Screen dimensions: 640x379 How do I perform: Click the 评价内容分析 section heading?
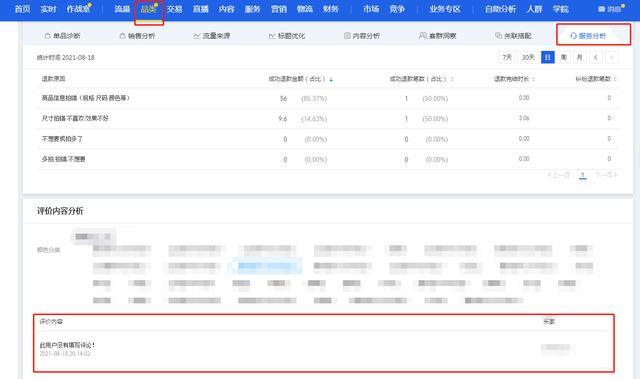(x=60, y=211)
